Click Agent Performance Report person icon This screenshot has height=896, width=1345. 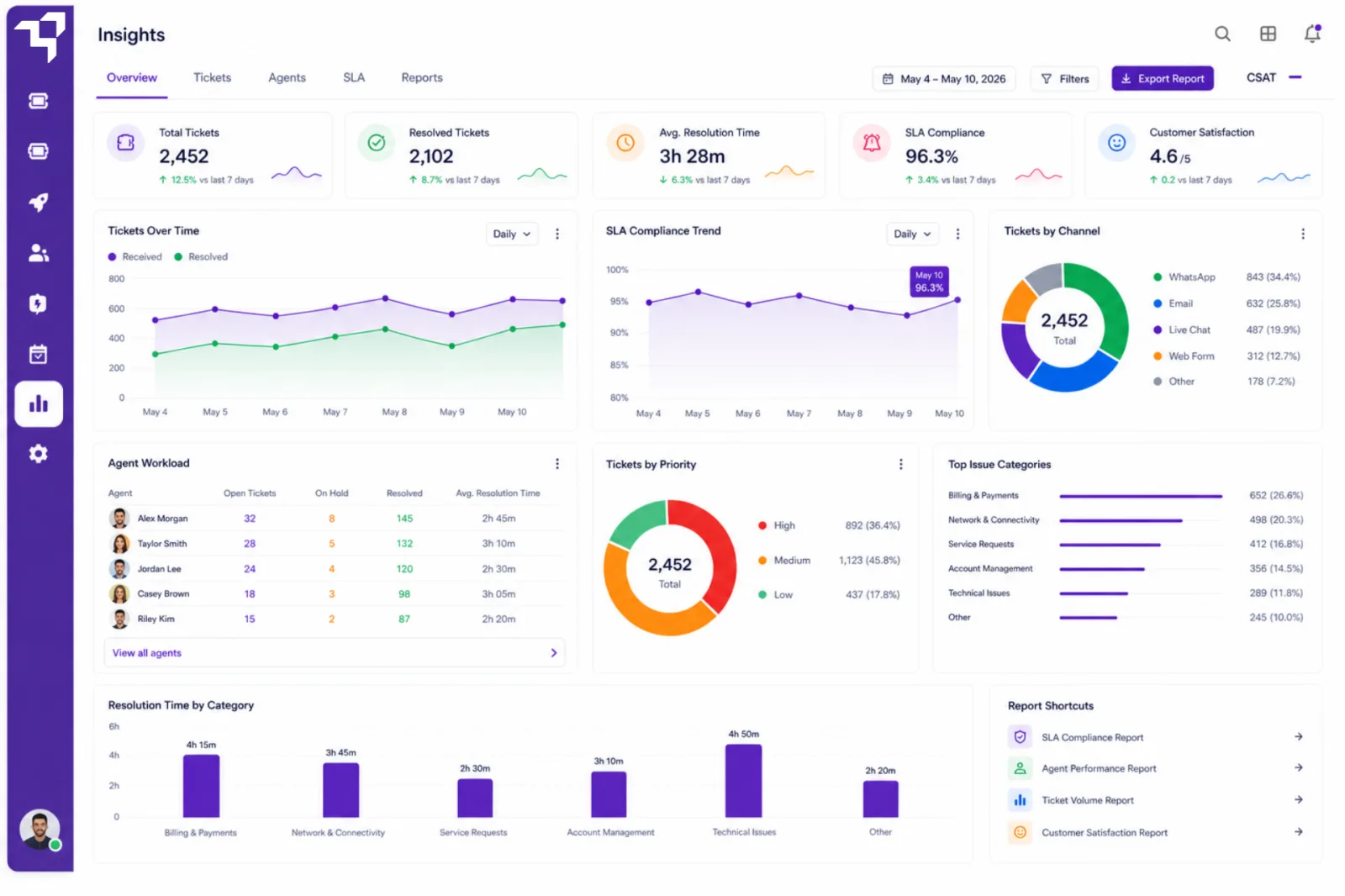[x=1020, y=768]
